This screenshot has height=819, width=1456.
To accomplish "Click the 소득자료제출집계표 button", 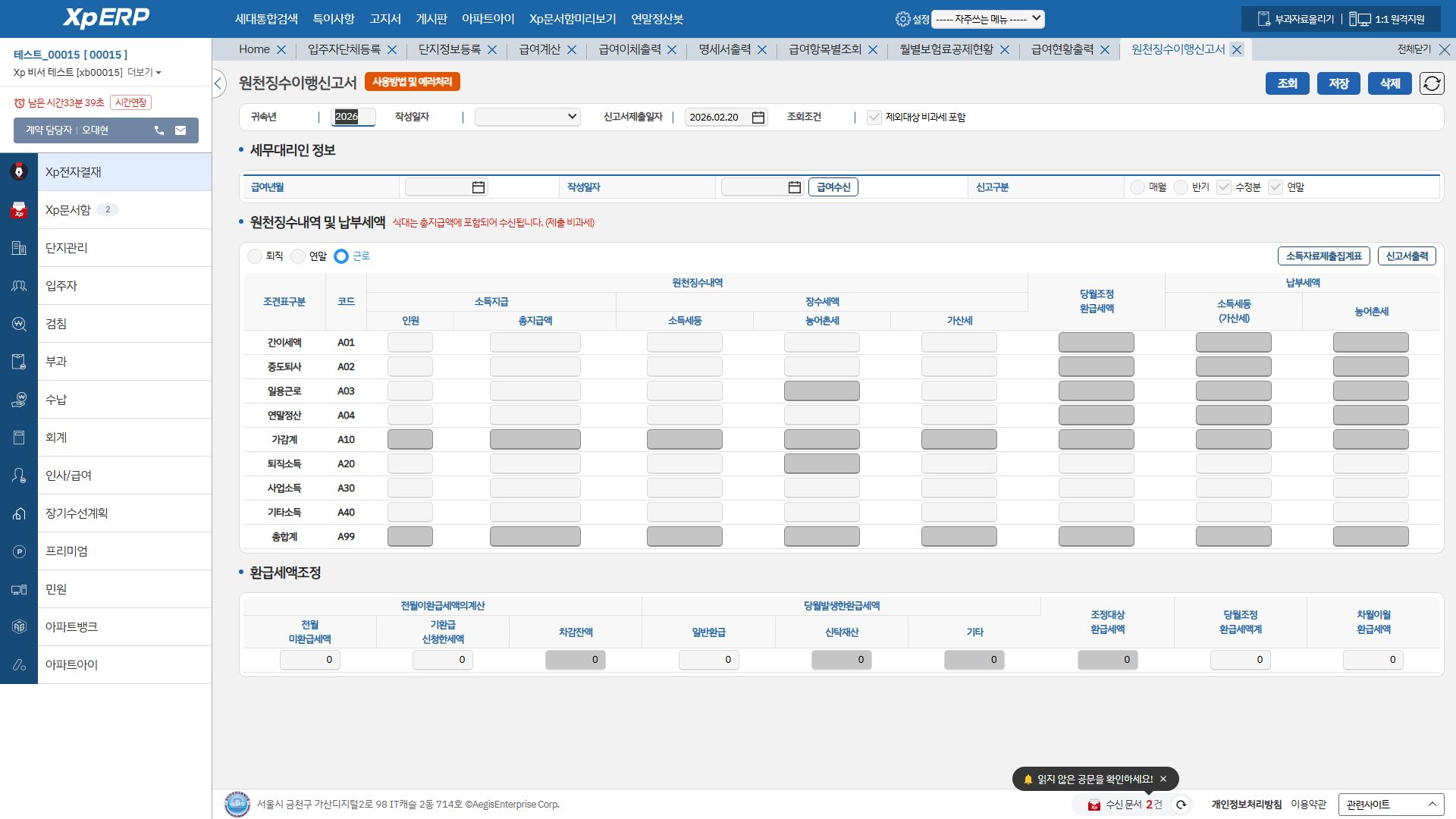I will [1323, 256].
